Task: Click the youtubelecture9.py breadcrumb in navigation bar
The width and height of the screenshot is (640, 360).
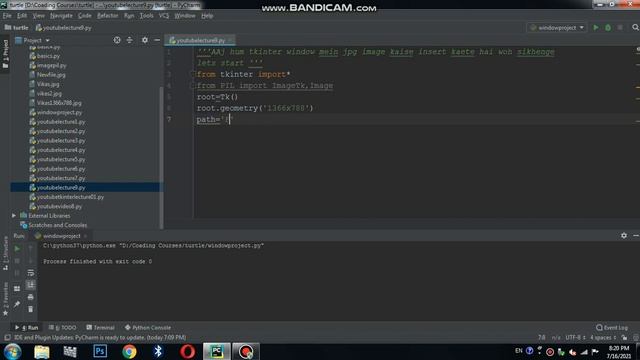Action: pyautogui.click(x=63, y=28)
